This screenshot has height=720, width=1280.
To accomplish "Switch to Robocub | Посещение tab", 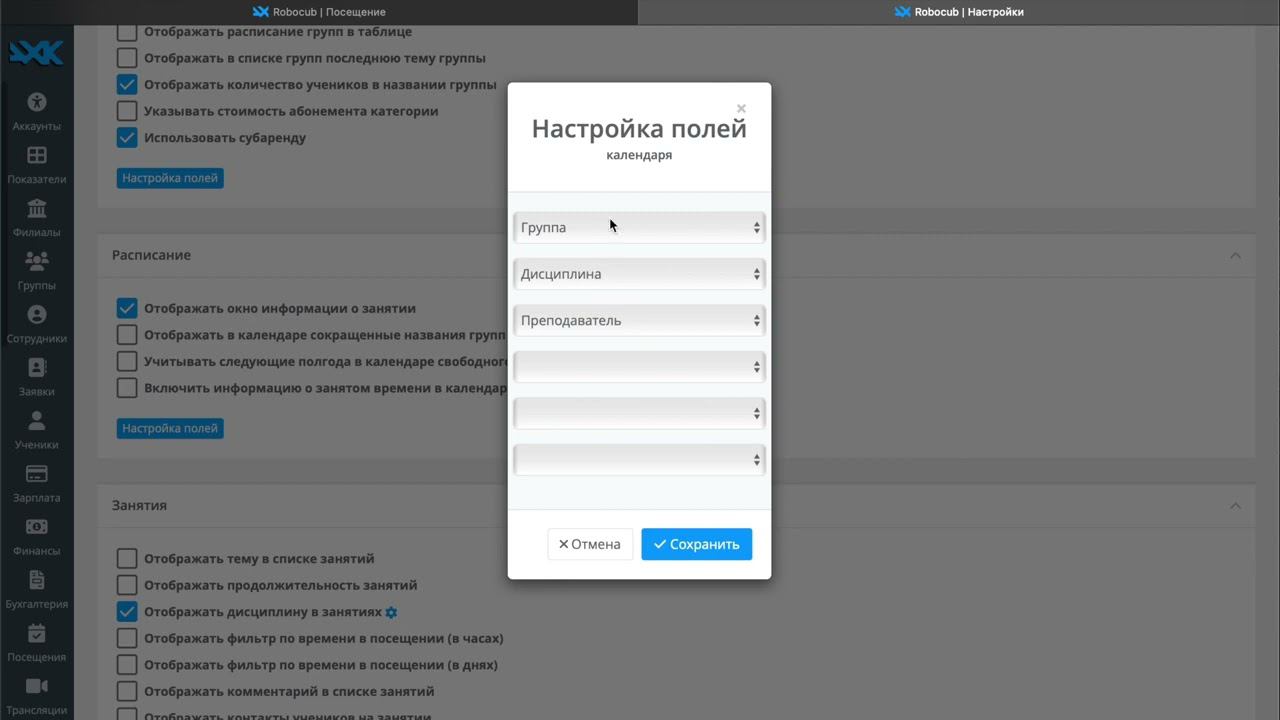I will click(319, 12).
